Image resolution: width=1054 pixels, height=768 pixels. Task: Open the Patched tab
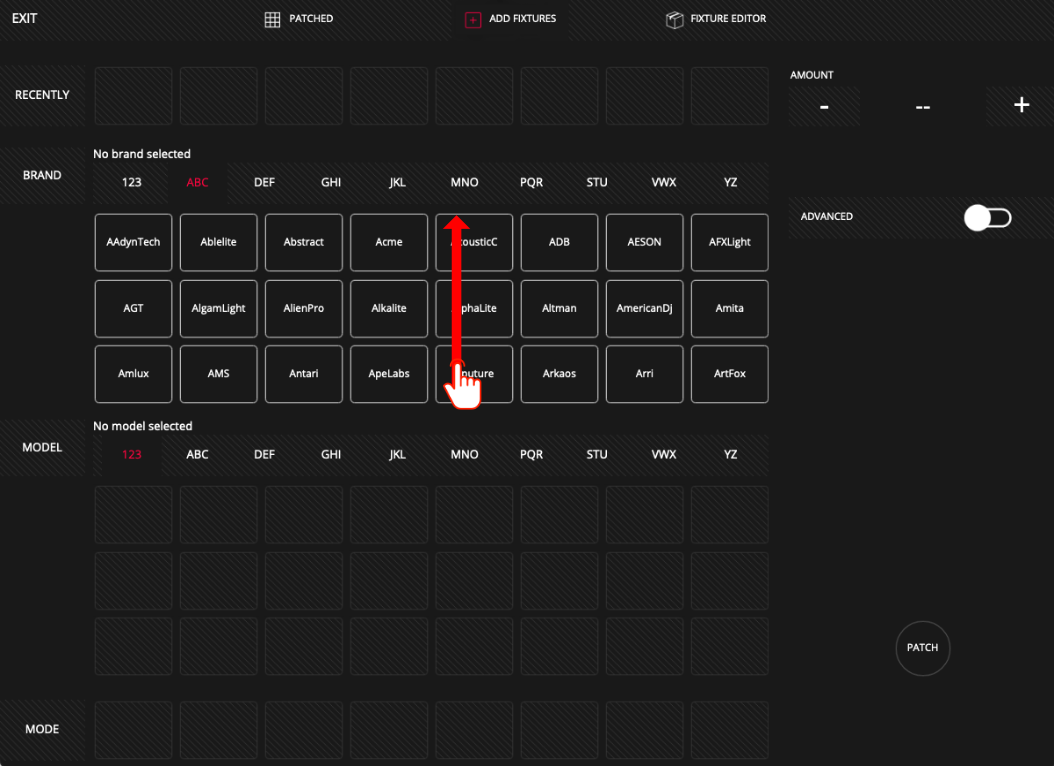(x=299, y=19)
